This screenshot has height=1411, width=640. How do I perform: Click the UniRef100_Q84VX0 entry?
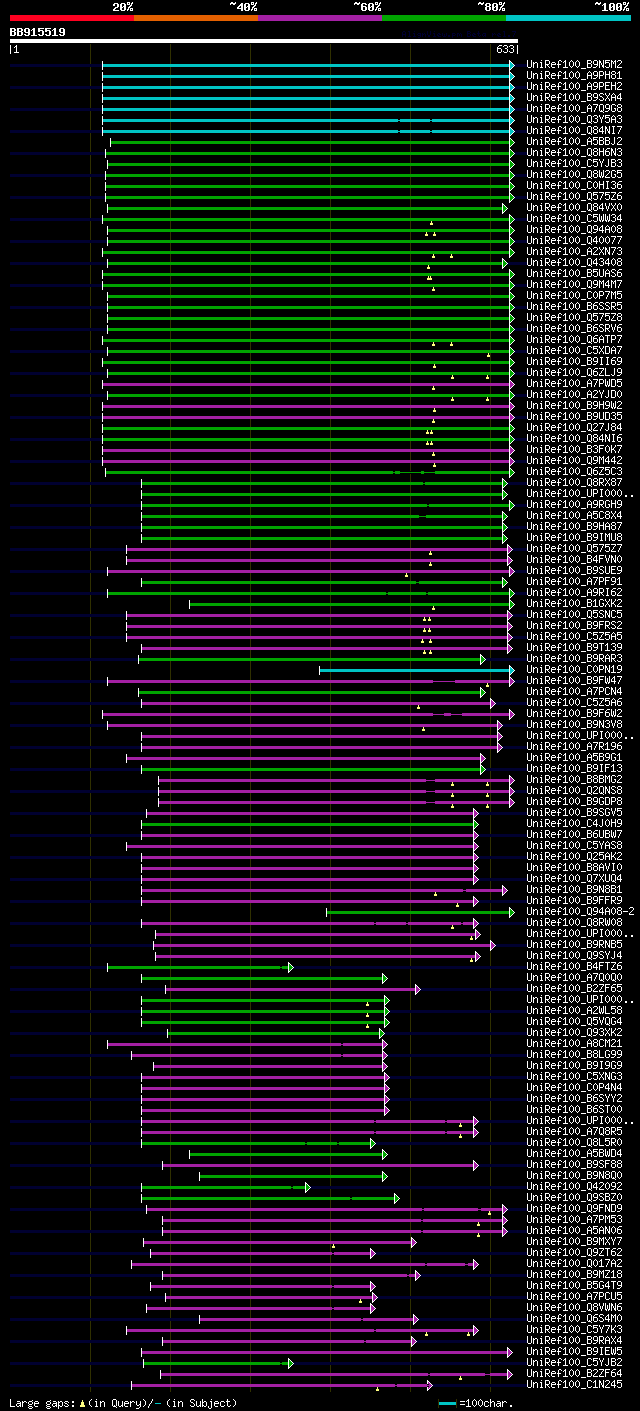[576, 208]
